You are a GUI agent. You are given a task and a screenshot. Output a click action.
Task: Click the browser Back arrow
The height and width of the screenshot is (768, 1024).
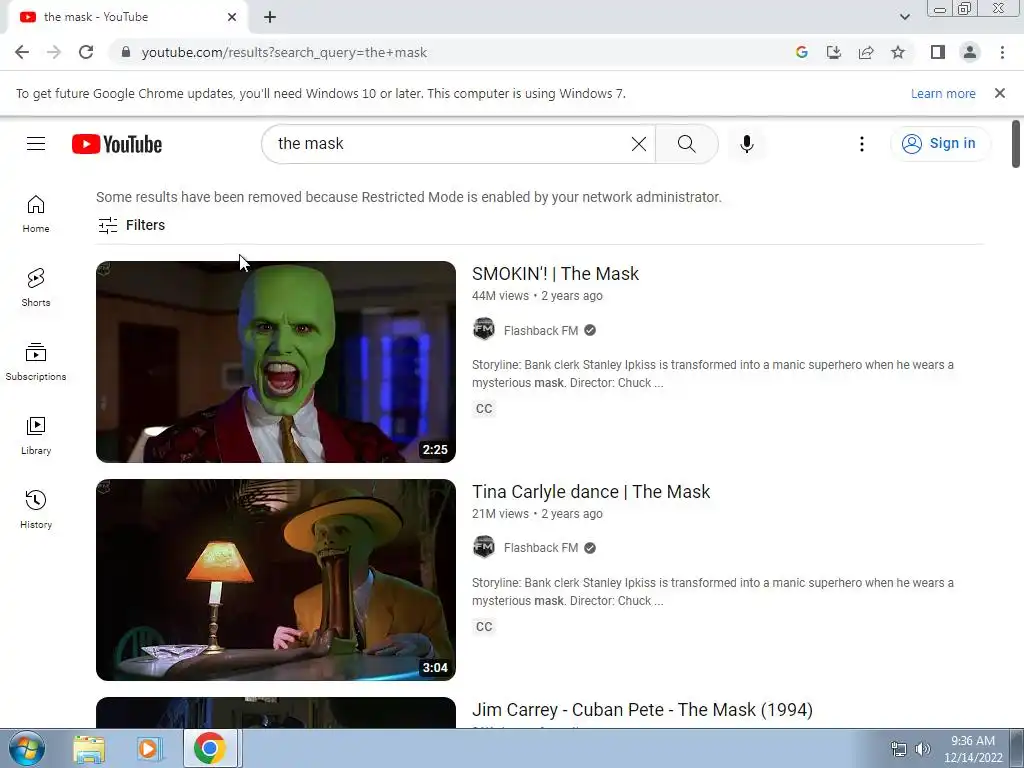(x=22, y=52)
